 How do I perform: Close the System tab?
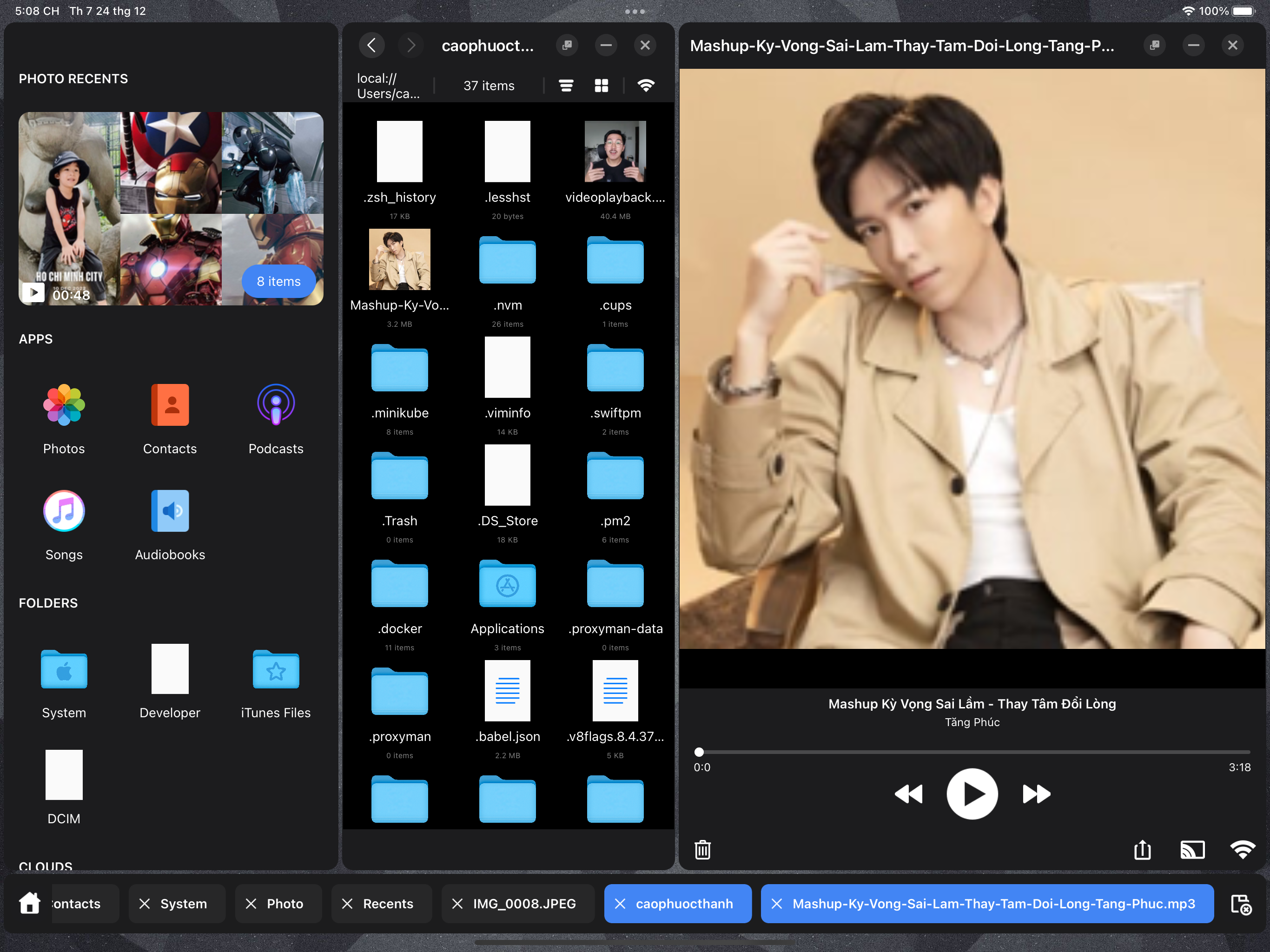[145, 904]
